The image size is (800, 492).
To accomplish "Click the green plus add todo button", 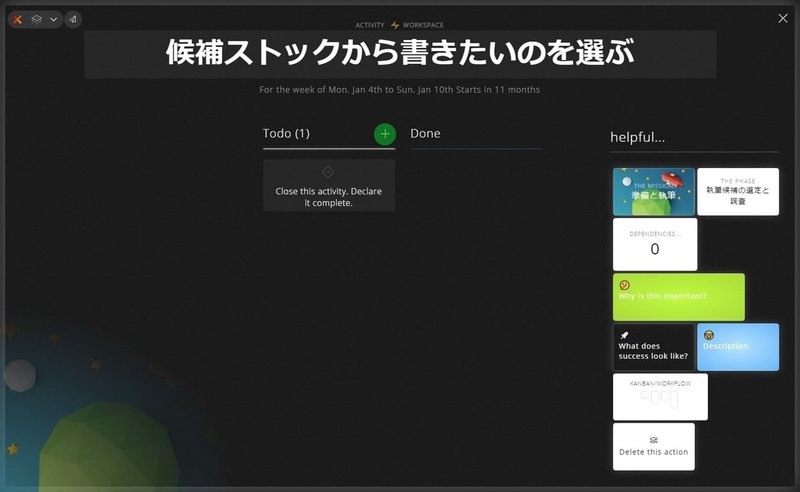I will [x=385, y=134].
